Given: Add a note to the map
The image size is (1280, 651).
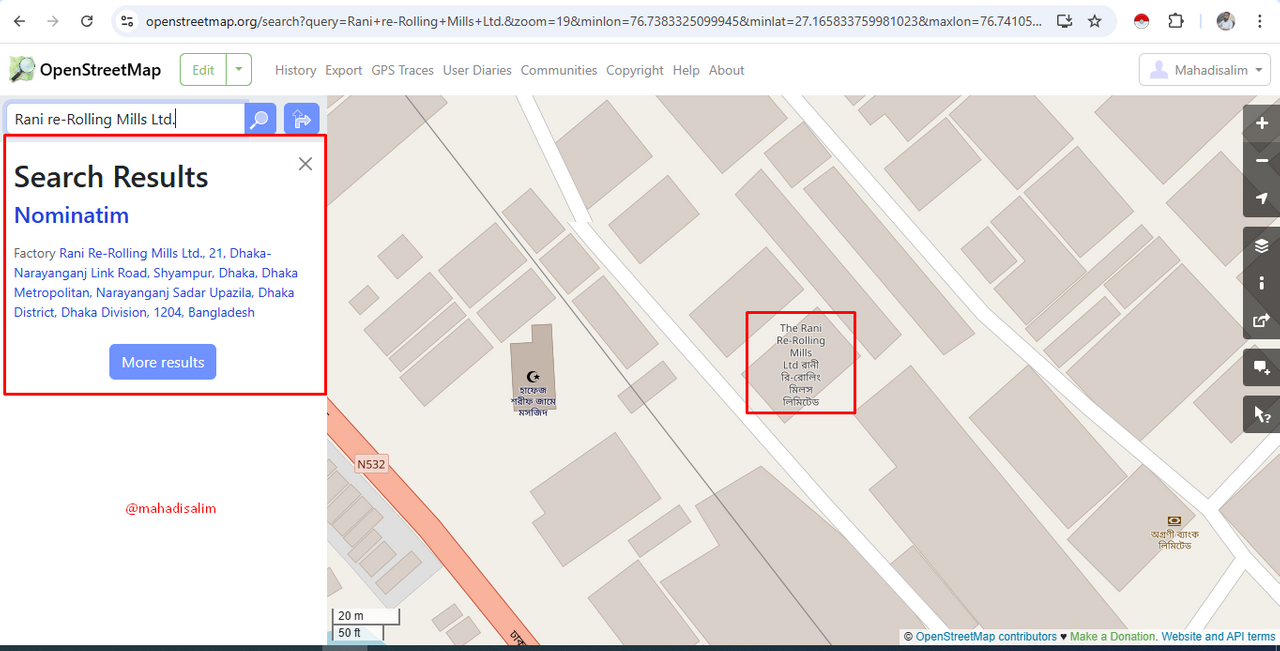Looking at the screenshot, I should (x=1261, y=367).
